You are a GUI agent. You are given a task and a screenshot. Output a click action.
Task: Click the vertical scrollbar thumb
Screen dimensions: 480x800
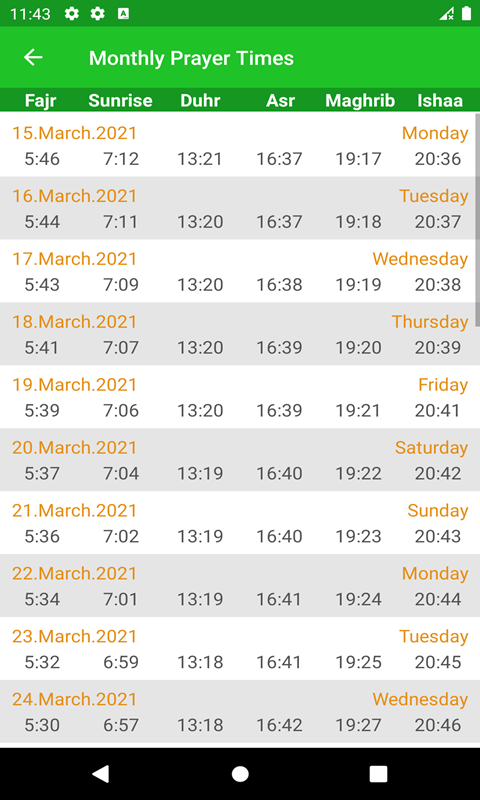pos(477,219)
